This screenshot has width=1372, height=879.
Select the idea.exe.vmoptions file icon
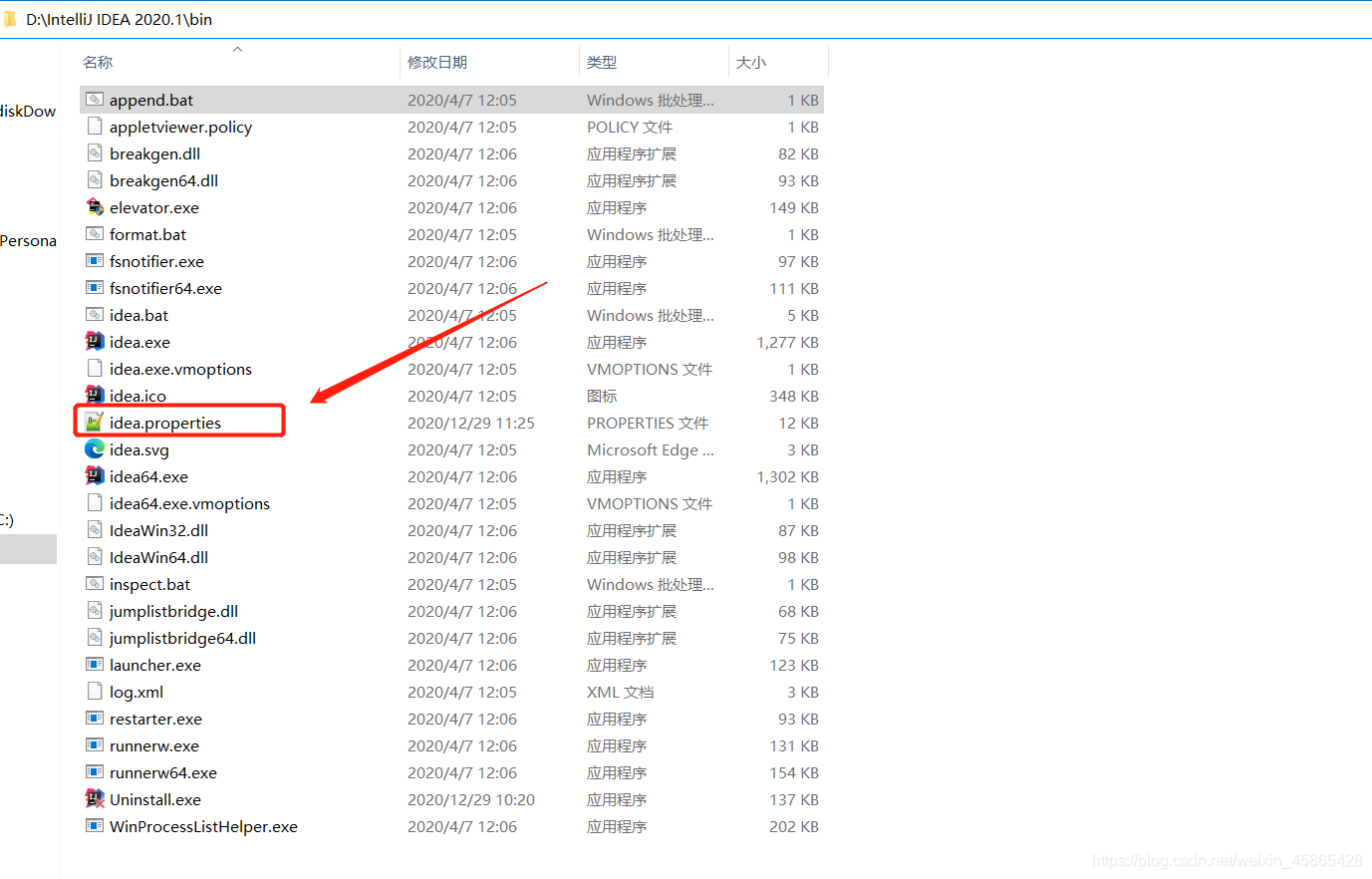pos(95,369)
